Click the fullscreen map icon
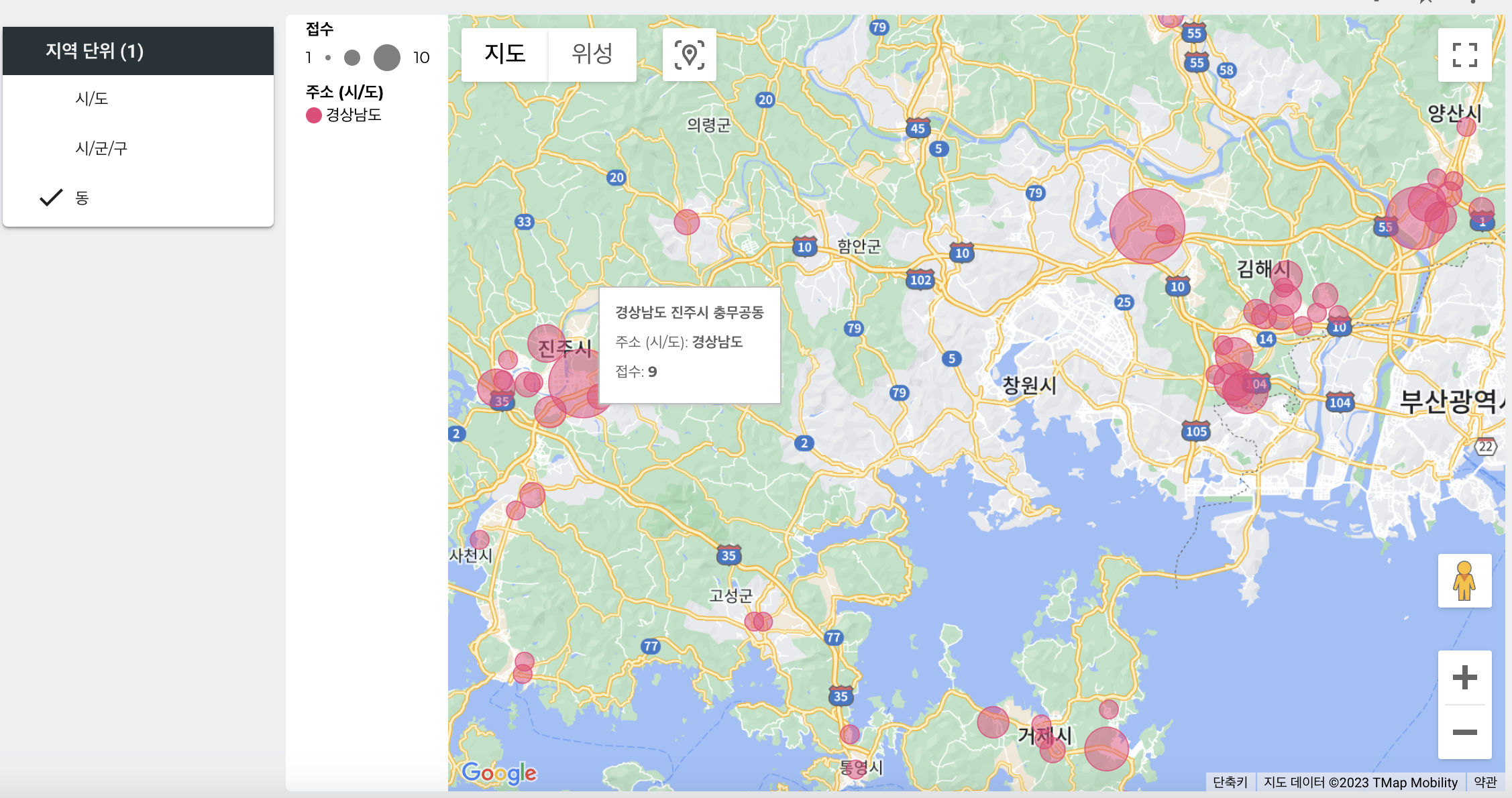This screenshot has width=1512, height=798. pos(1464,55)
